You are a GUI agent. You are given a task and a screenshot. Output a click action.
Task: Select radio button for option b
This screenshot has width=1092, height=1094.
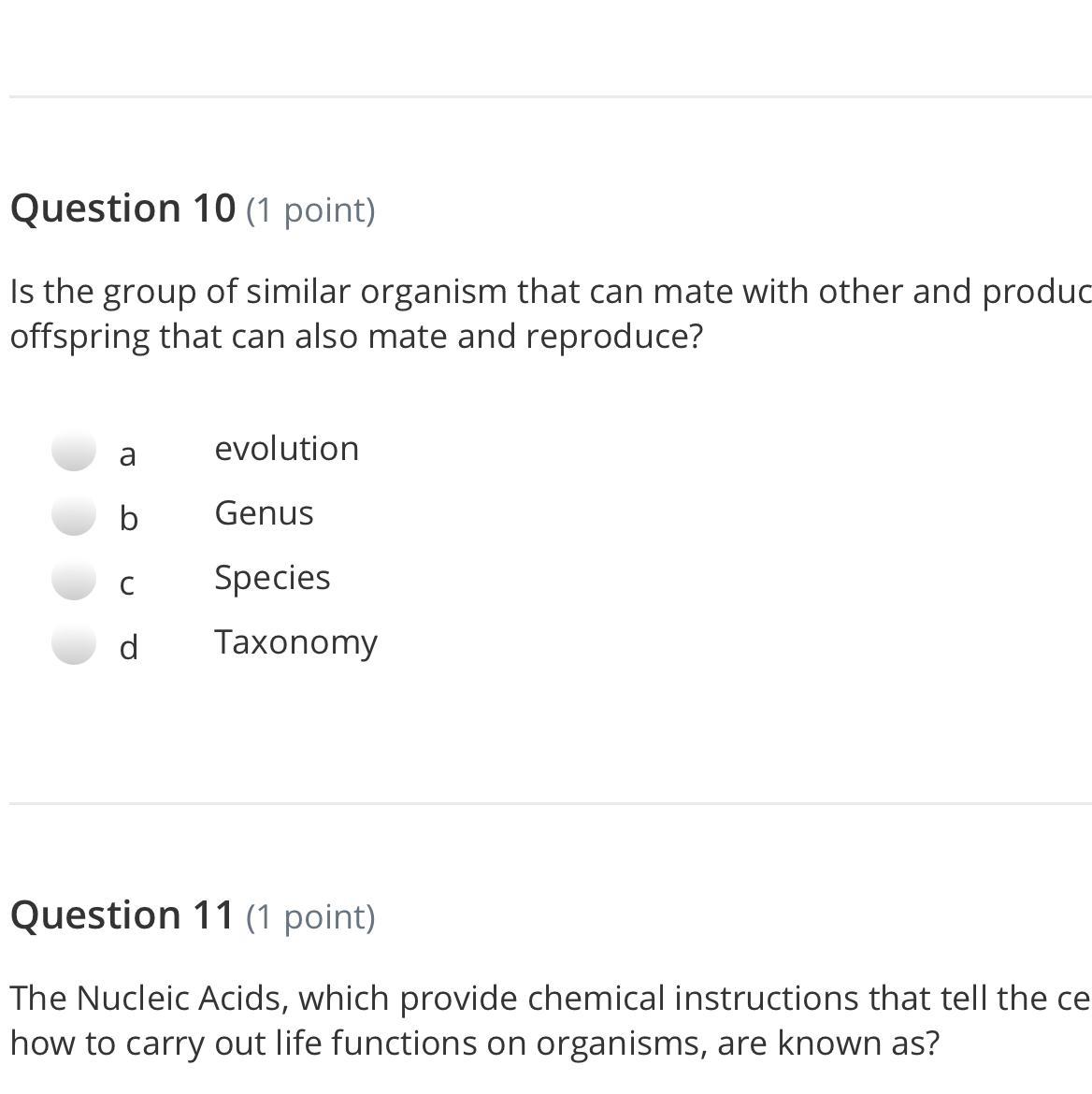coord(74,516)
